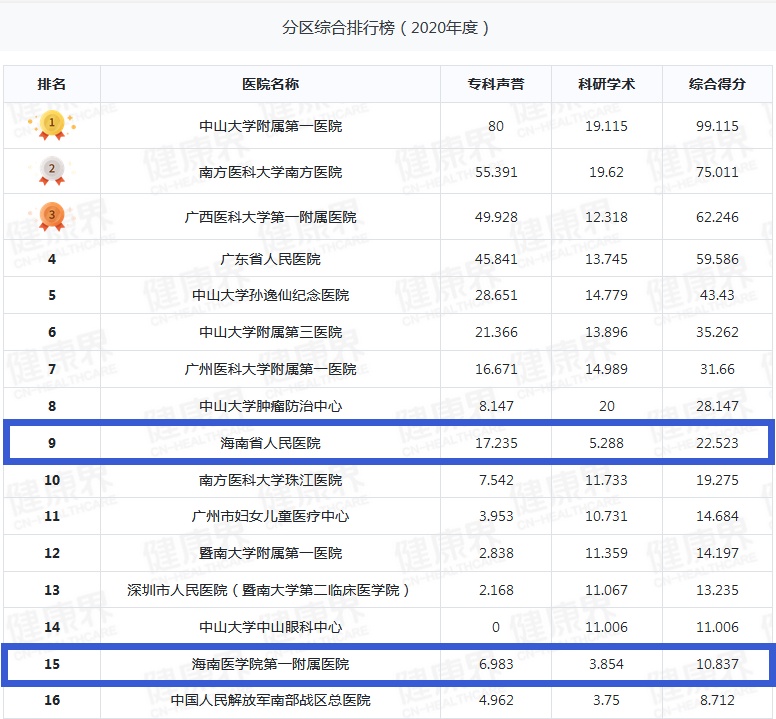Click the research value 14.989
776x719 pixels.
point(607,369)
